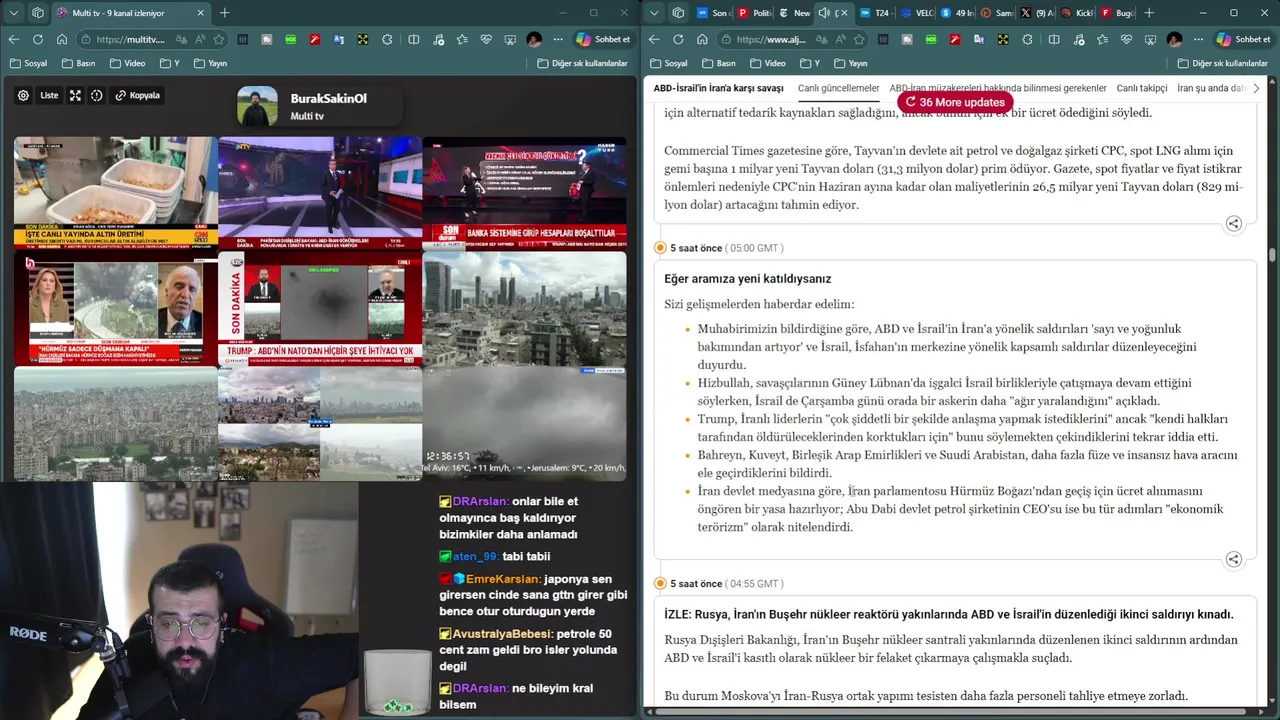Open a new tab in left browser
1280x720 pixels.
224,13
